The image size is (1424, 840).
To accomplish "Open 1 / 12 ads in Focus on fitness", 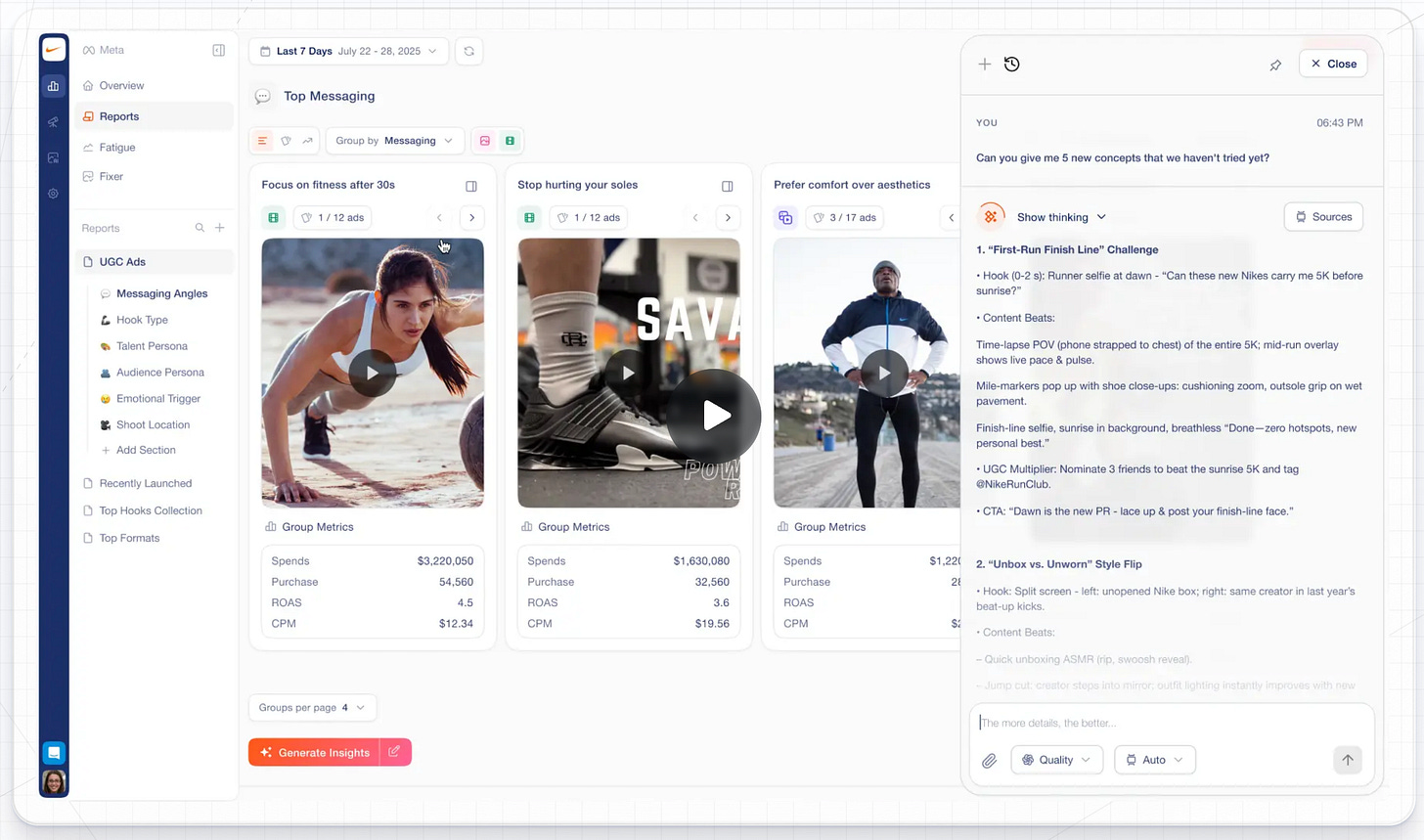I will click(x=332, y=217).
